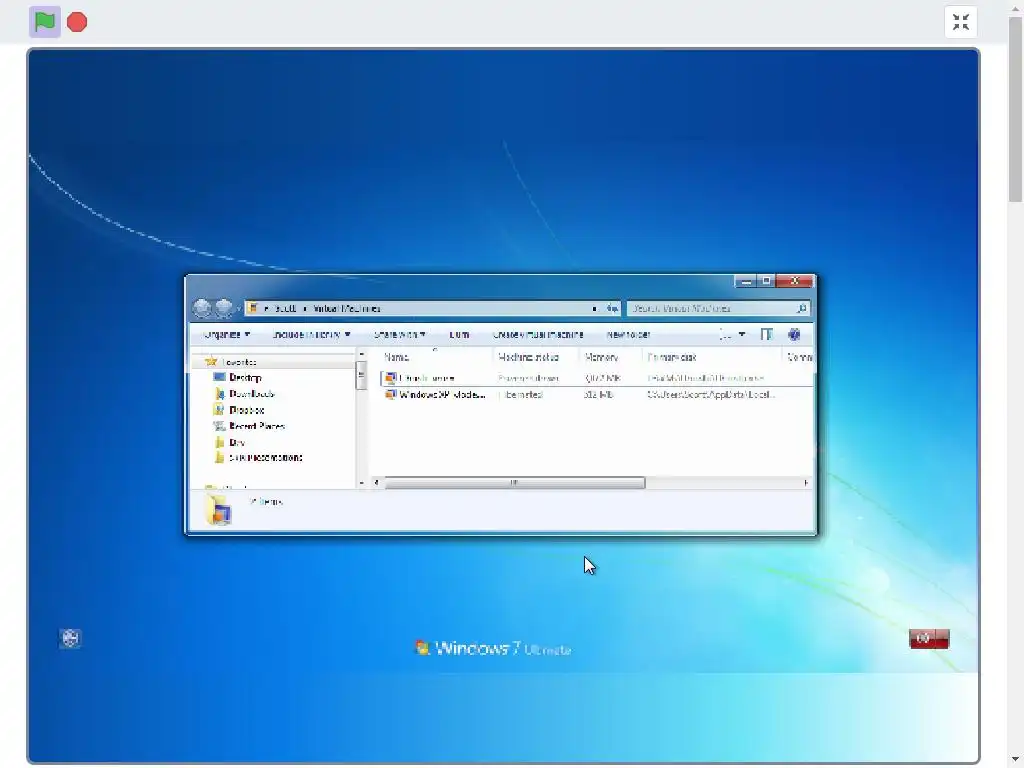The image size is (1024, 768).
Task: Sort by the Memory column header
Action: click(x=601, y=357)
